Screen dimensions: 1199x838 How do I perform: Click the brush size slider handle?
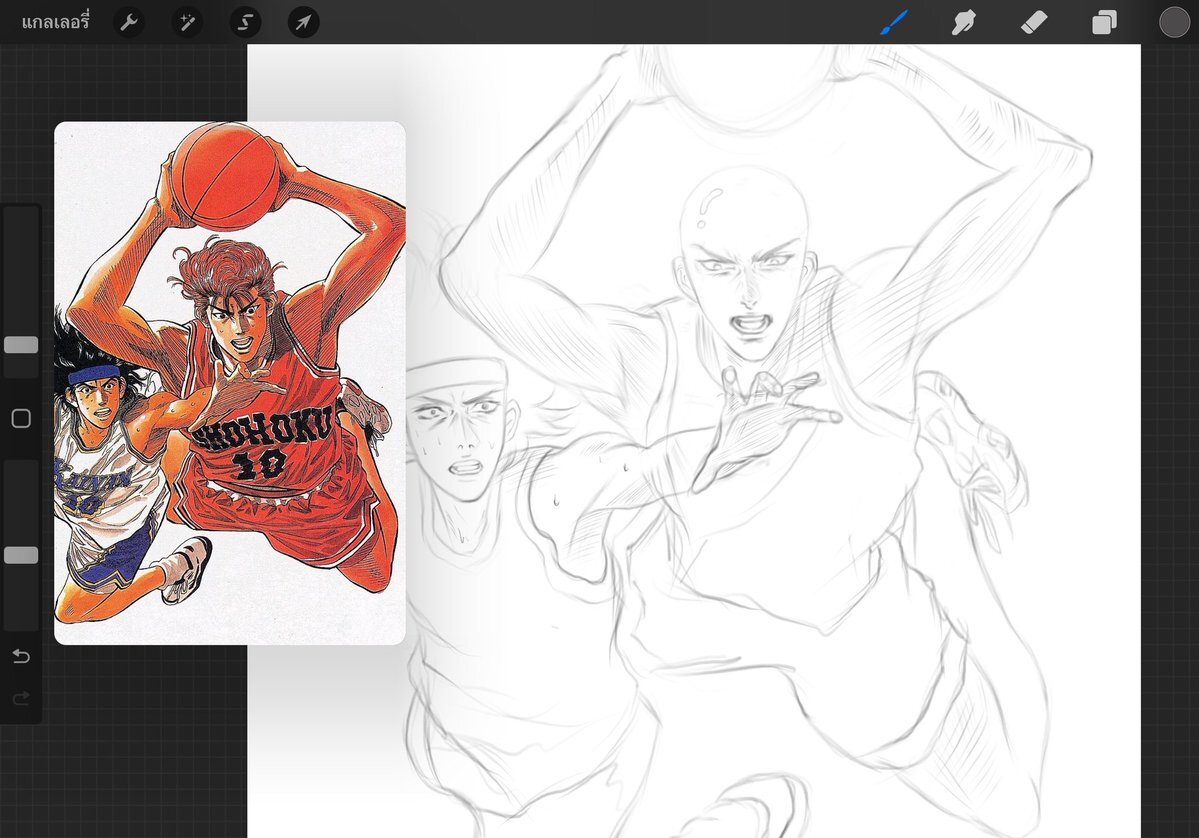coord(21,345)
